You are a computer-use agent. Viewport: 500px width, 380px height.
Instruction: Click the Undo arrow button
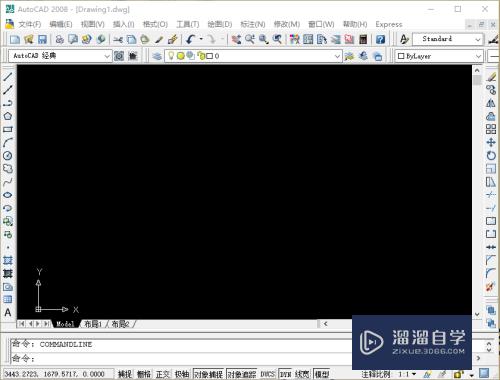click(x=191, y=39)
